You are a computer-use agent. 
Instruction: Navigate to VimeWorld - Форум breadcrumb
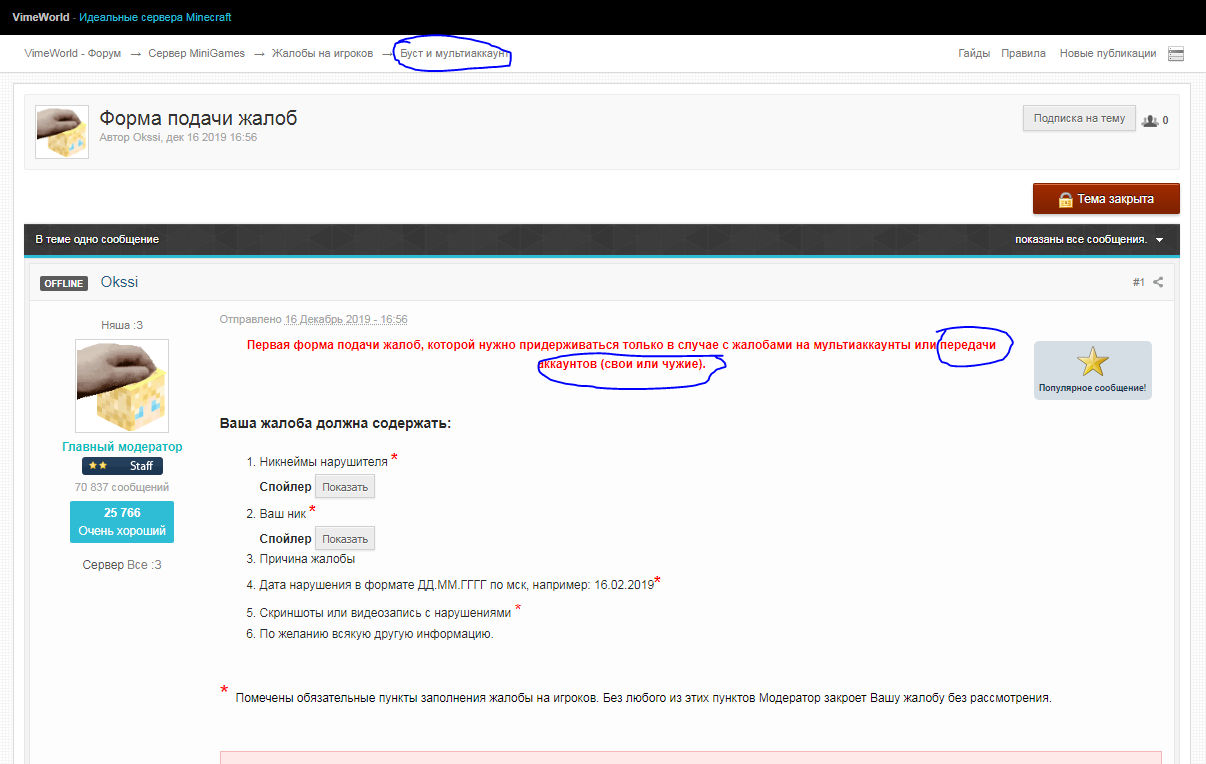(73, 54)
